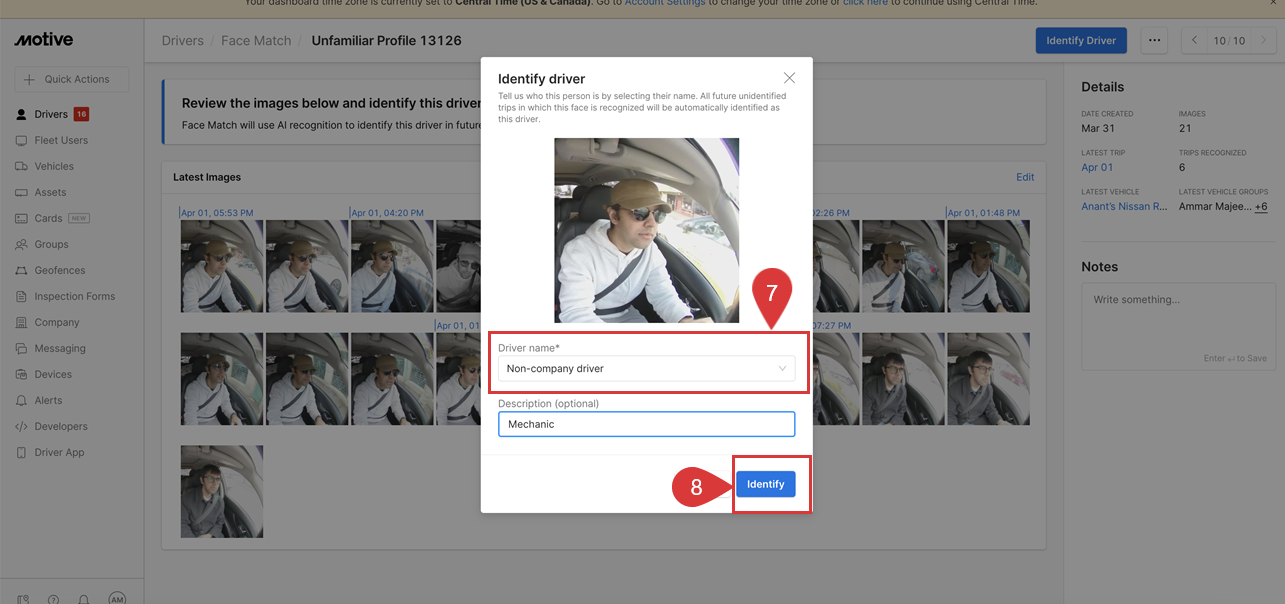The width and height of the screenshot is (1285, 604).
Task: Open the AM user avatar menu
Action: pos(117,598)
